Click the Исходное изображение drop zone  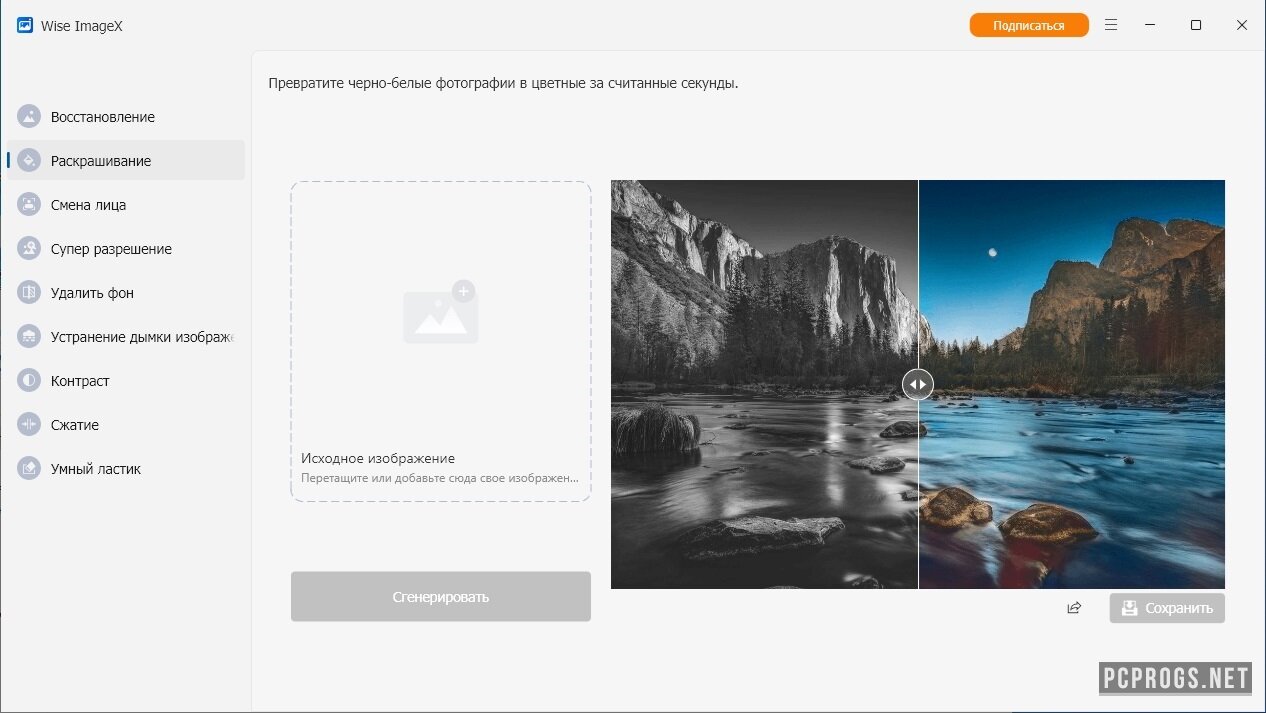pyautogui.click(x=441, y=341)
